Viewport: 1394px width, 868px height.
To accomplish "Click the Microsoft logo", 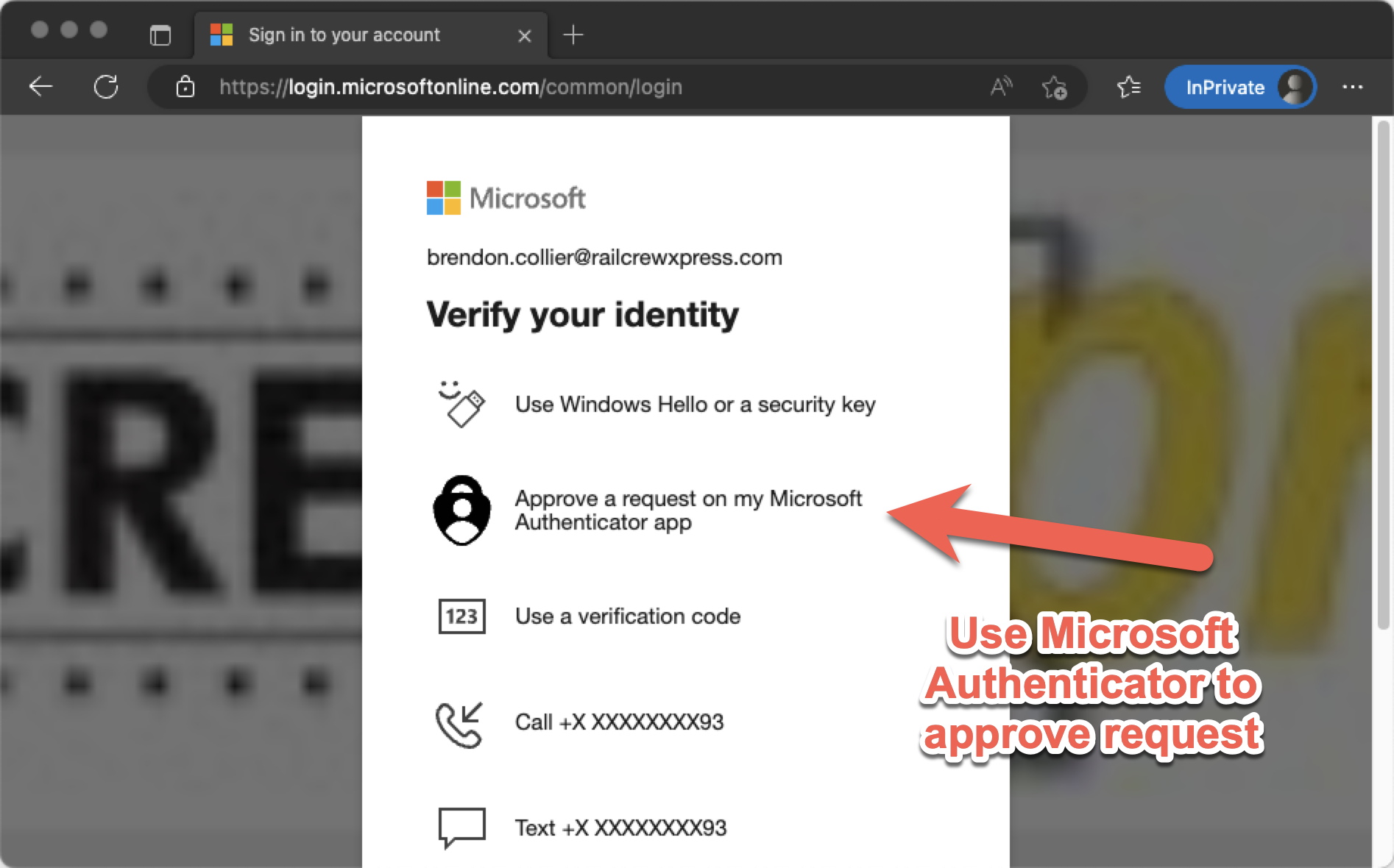I will pyautogui.click(x=506, y=198).
